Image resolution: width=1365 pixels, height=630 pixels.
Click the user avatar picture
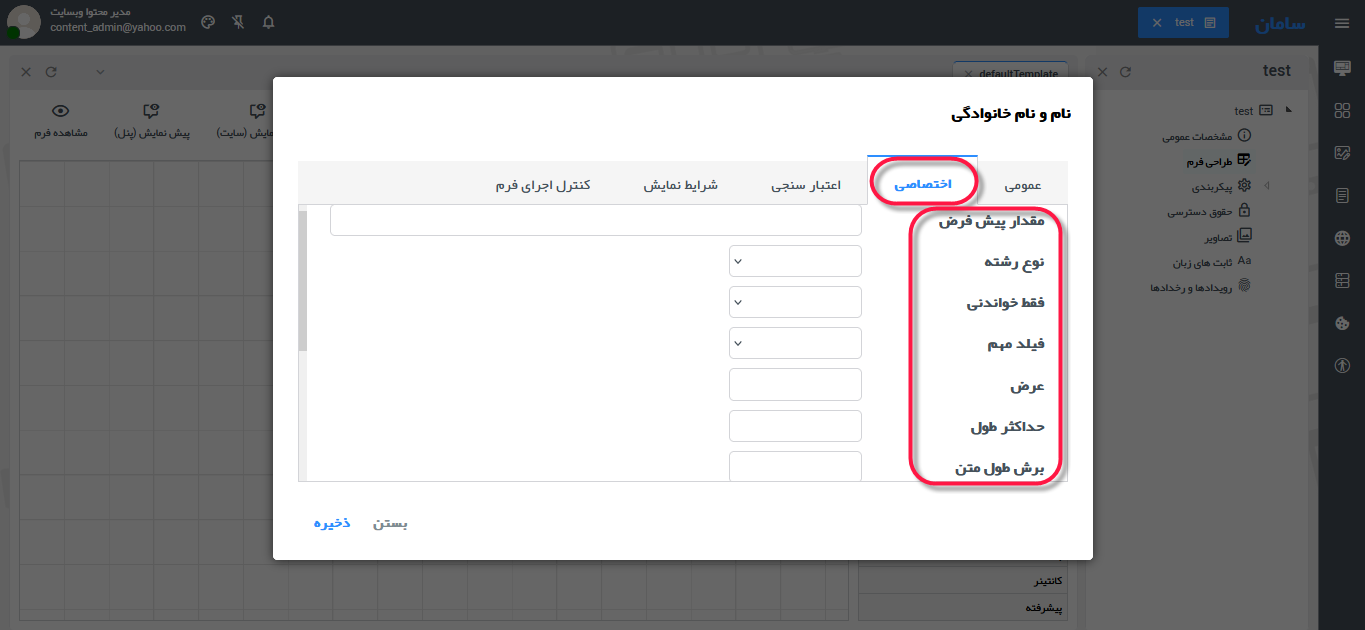[x=23, y=22]
